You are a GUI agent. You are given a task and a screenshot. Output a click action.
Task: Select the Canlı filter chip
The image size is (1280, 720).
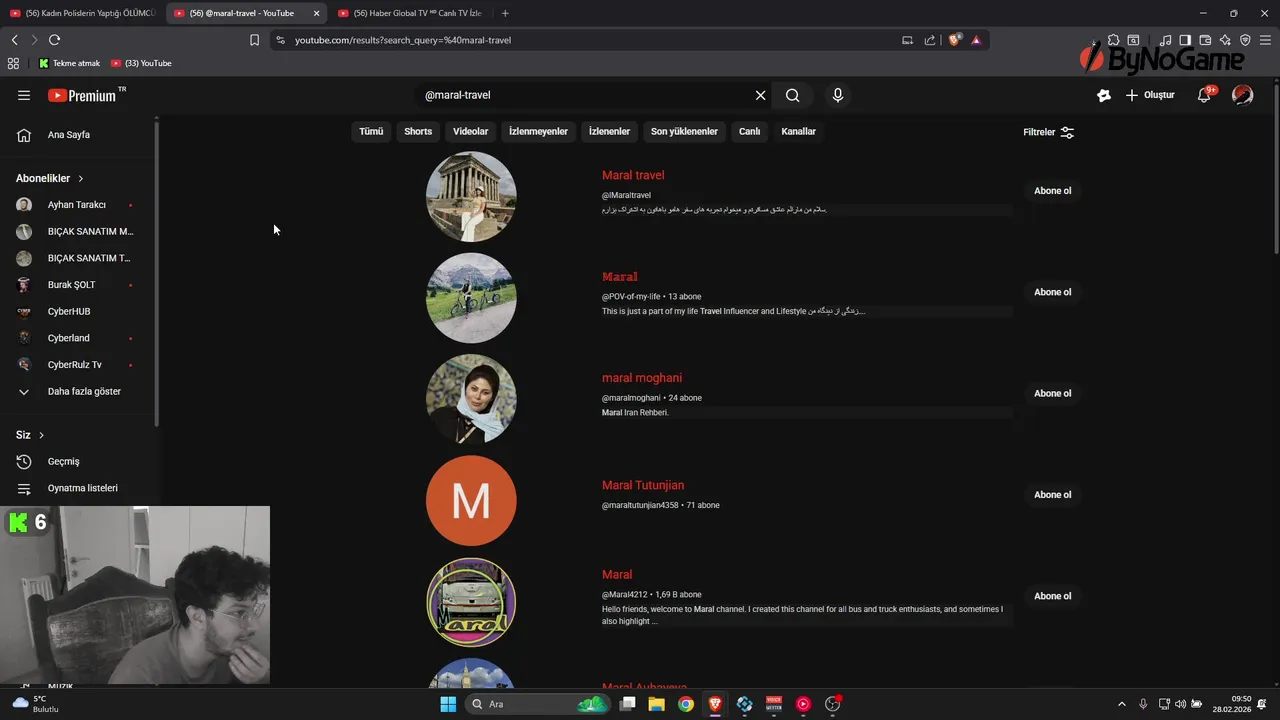tap(749, 132)
